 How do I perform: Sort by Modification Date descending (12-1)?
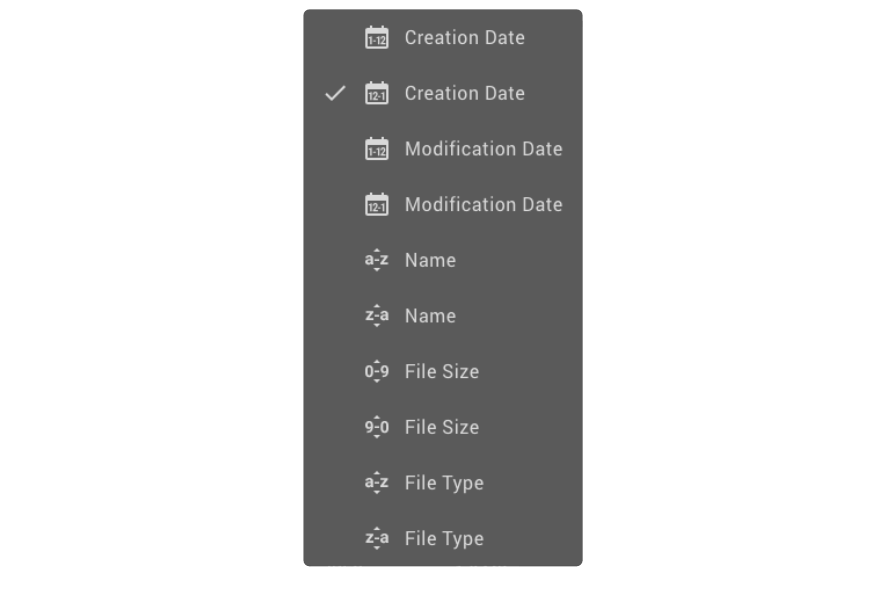[x=483, y=205]
